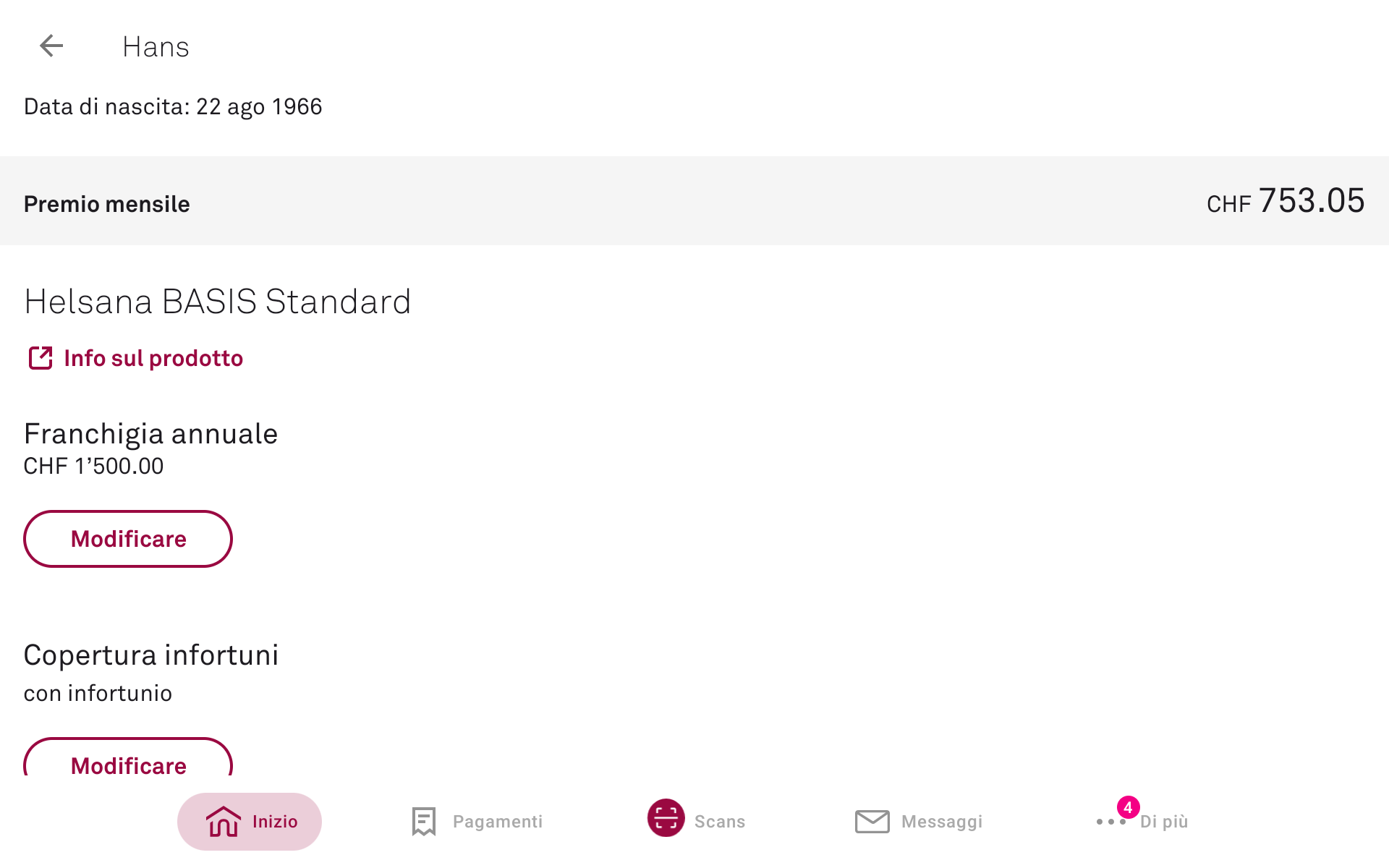
Task: Click the pink notification badge showing 4
Action: click(1128, 807)
